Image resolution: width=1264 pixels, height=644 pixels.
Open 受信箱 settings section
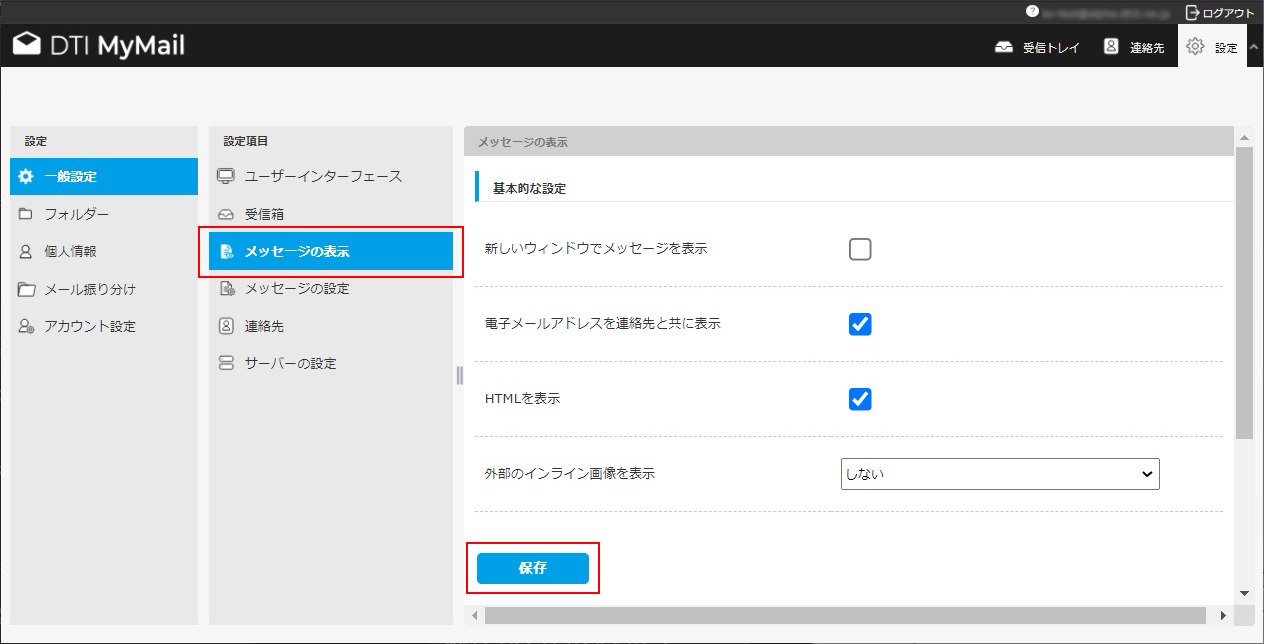[x=331, y=214]
